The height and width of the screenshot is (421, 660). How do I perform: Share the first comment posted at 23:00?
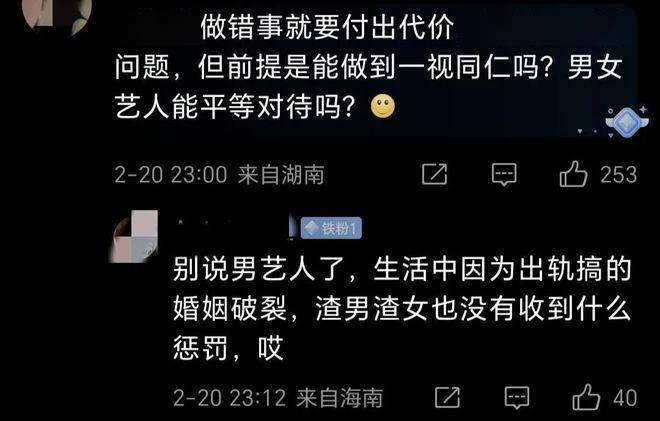434,174
